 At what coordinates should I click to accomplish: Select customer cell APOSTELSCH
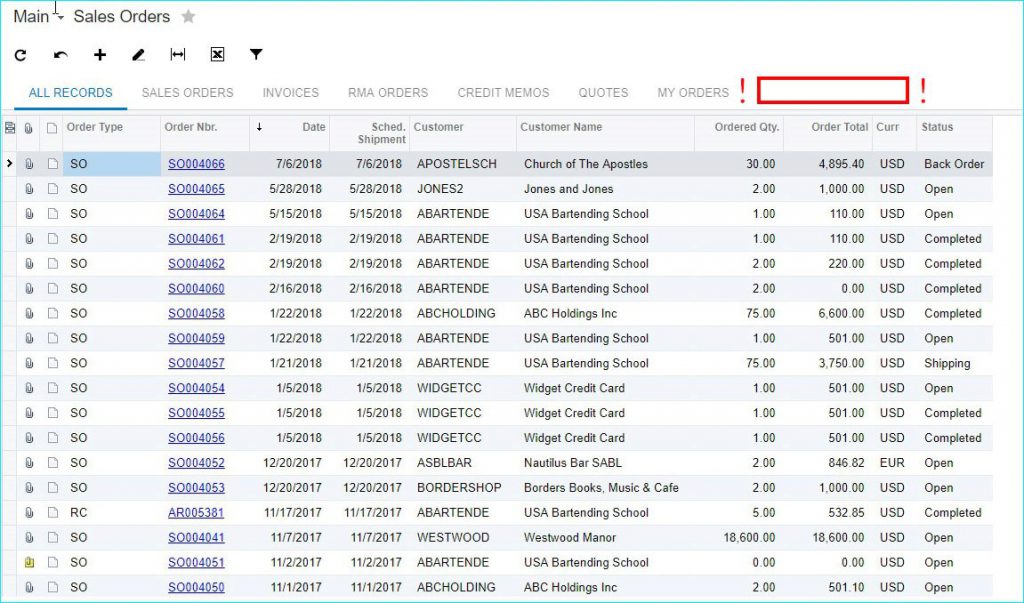pyautogui.click(x=457, y=164)
